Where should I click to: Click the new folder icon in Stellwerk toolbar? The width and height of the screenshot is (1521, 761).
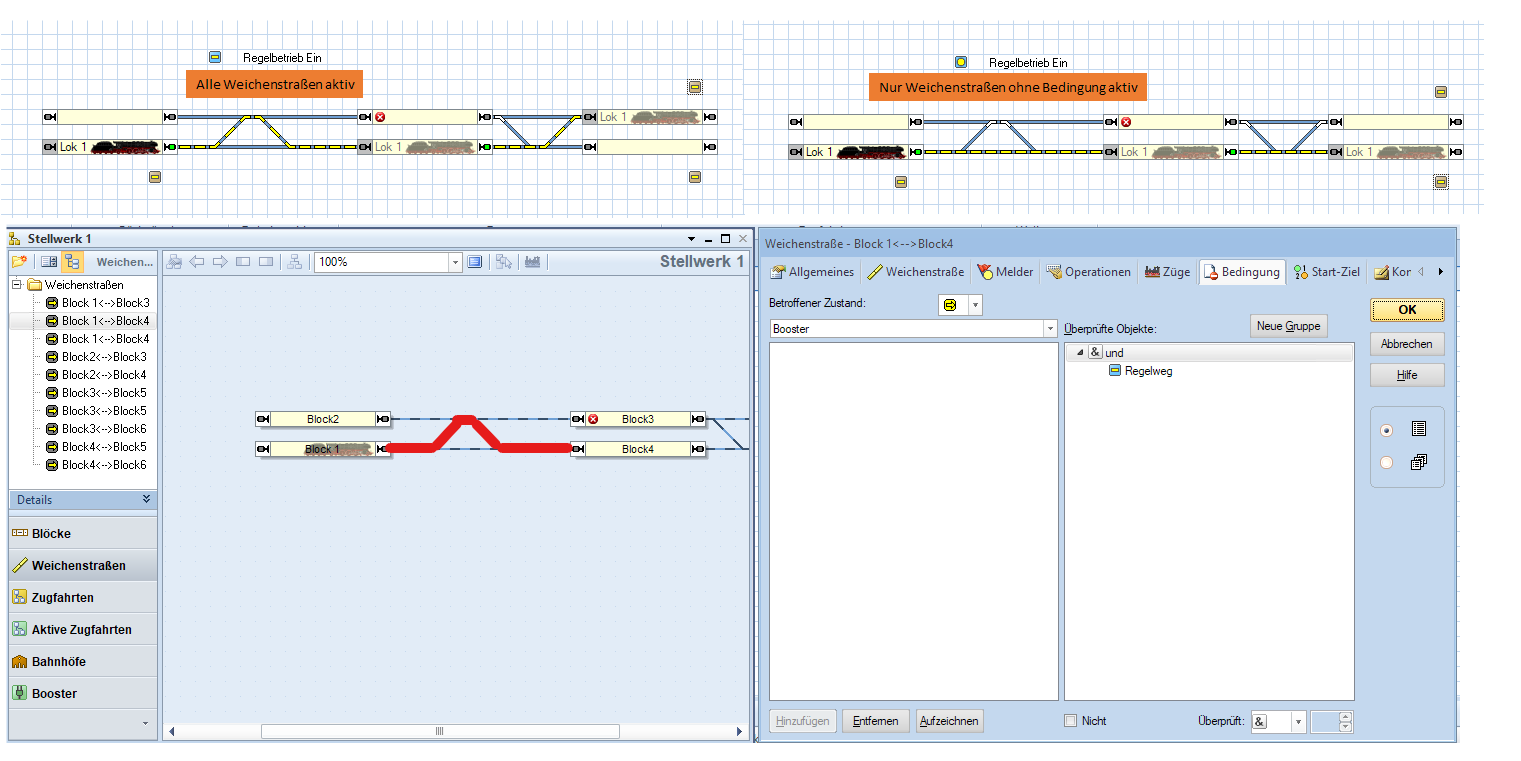coord(19,262)
